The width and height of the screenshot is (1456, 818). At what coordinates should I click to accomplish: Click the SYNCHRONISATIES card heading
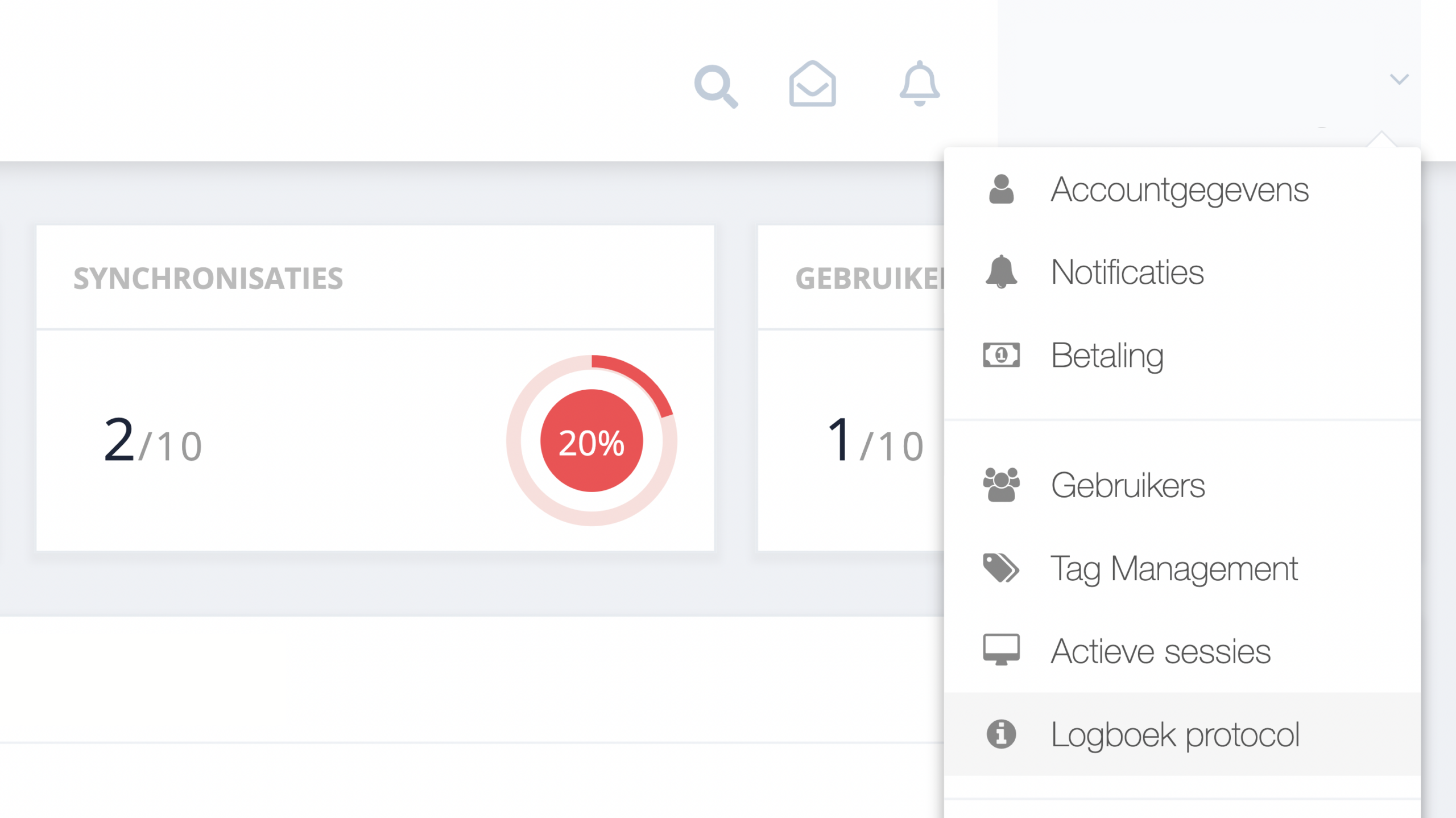pos(208,278)
